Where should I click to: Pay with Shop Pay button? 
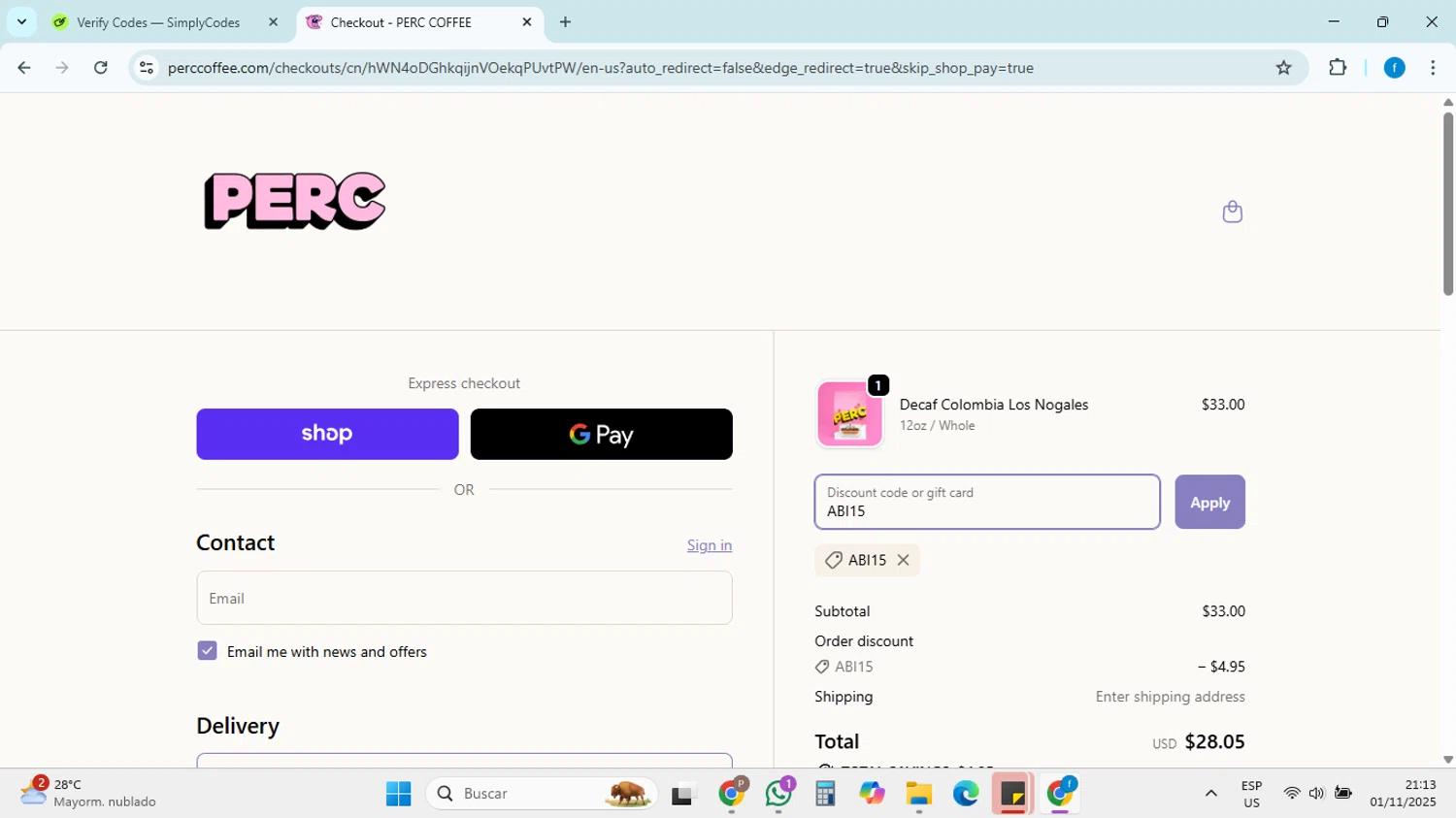pyautogui.click(x=327, y=434)
